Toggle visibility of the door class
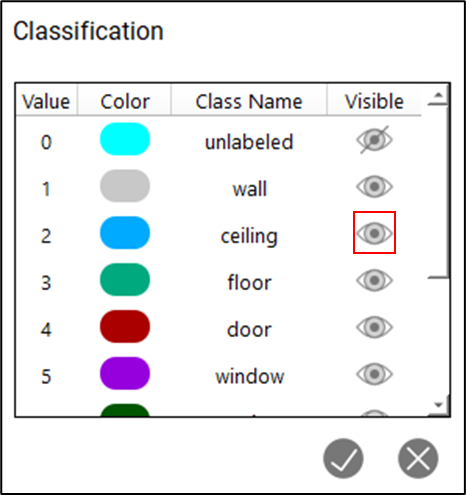Screen dimensions: 466x495 pyautogui.click(x=374, y=327)
